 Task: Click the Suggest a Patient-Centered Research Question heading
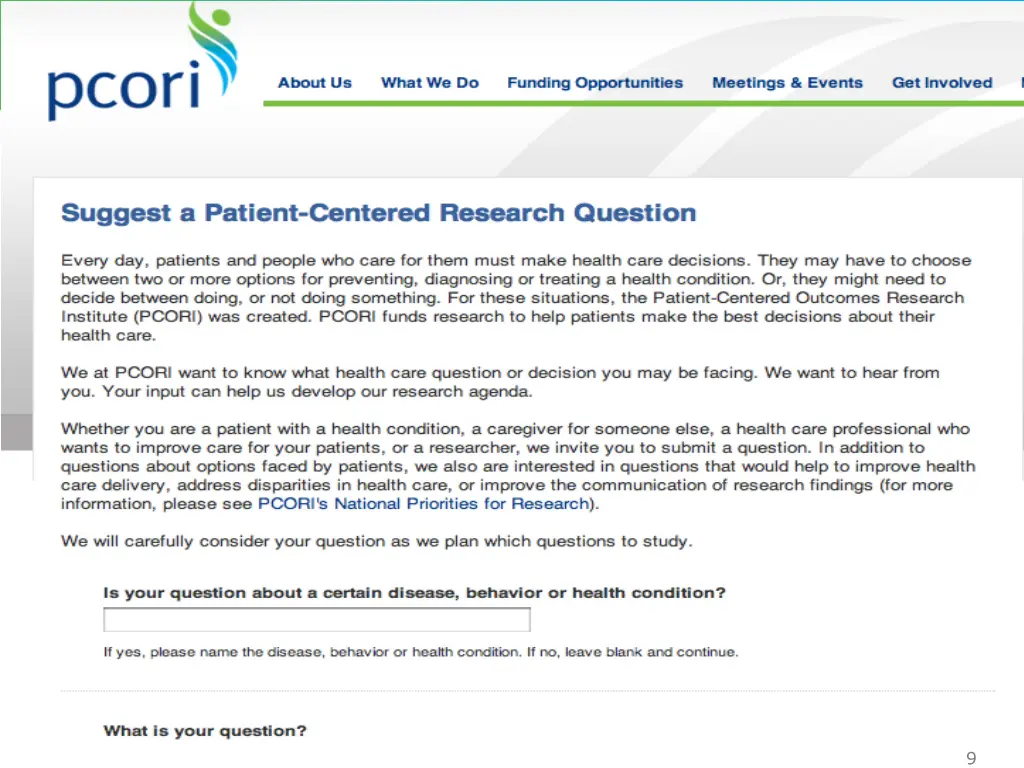[379, 213]
